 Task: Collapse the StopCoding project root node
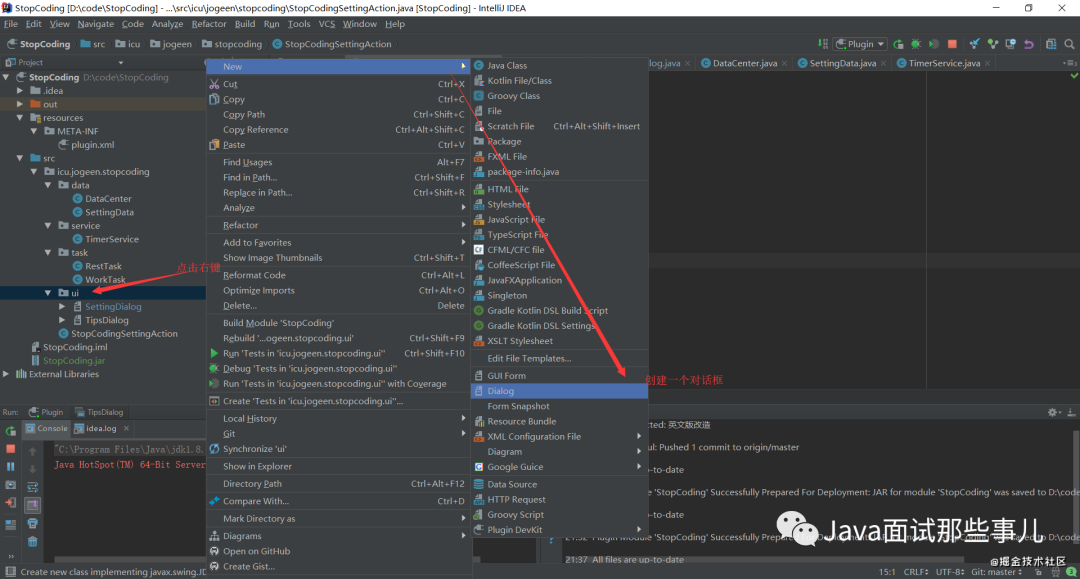tap(7, 78)
